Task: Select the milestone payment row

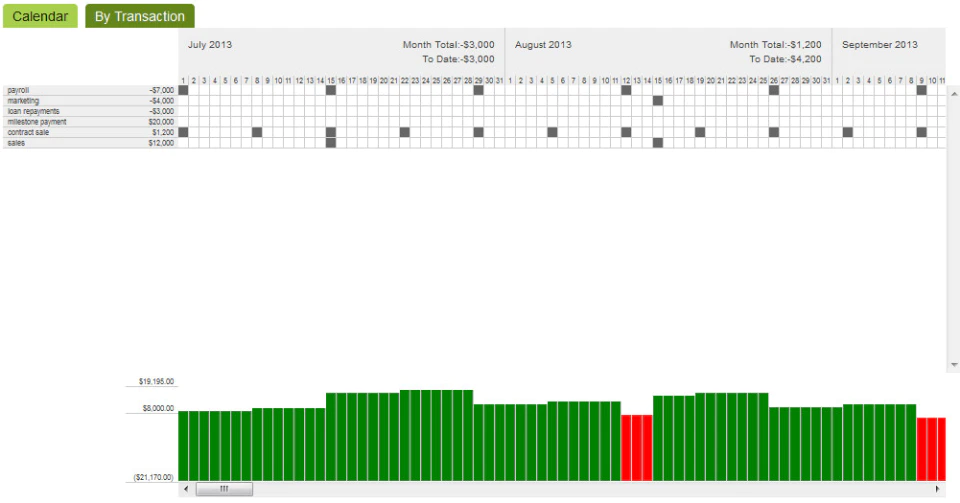Action: coord(90,122)
